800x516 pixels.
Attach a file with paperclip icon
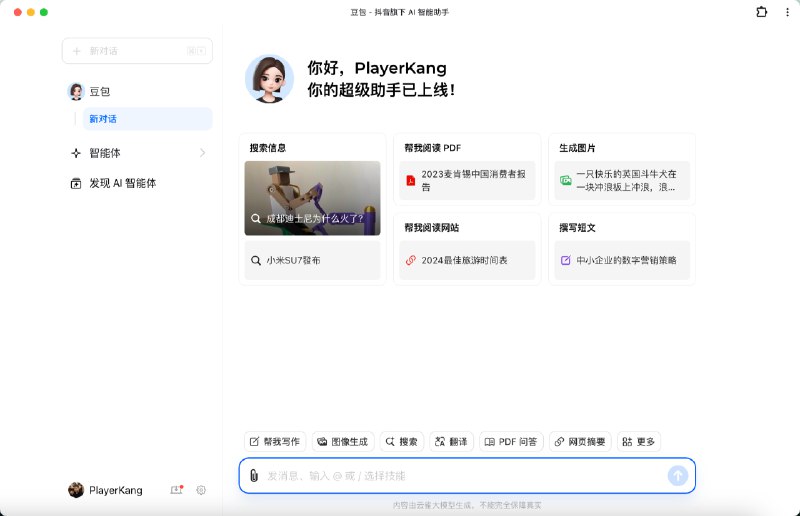coord(254,476)
